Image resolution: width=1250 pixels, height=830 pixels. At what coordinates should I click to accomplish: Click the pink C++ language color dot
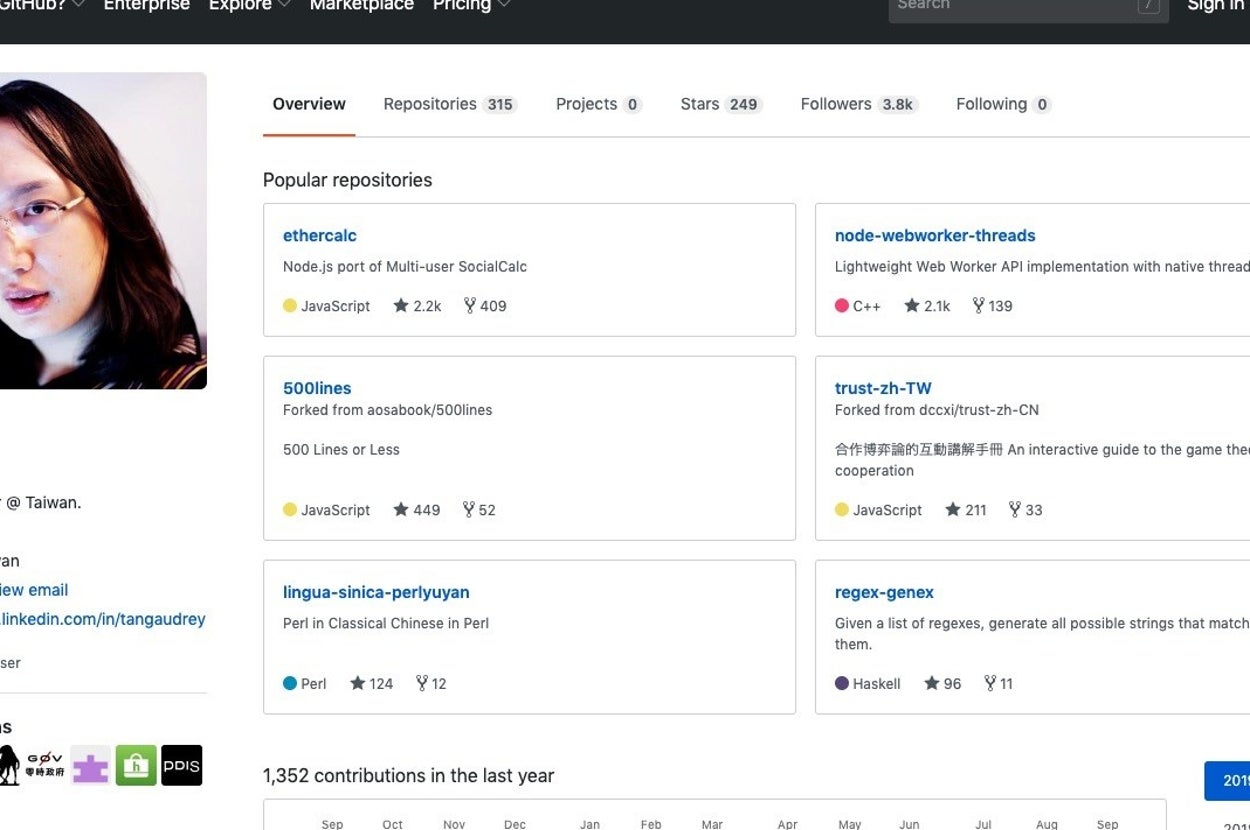(x=842, y=306)
